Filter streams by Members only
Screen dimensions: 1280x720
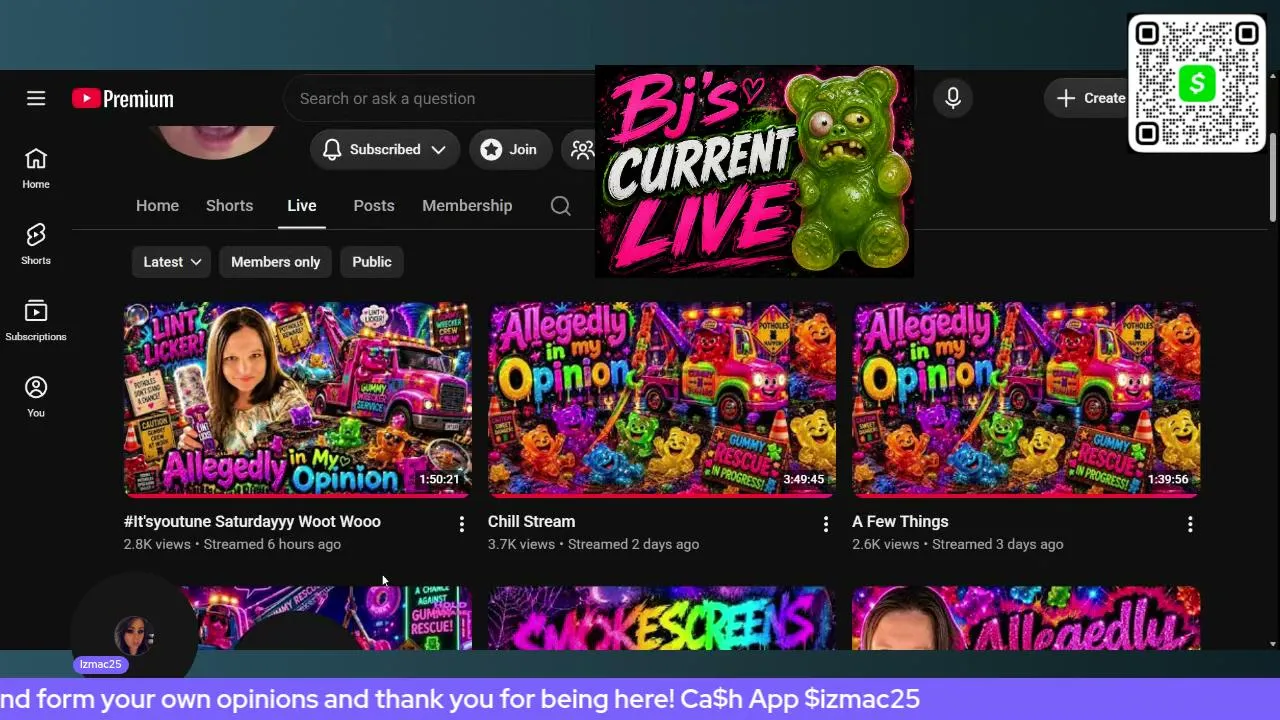click(x=275, y=262)
